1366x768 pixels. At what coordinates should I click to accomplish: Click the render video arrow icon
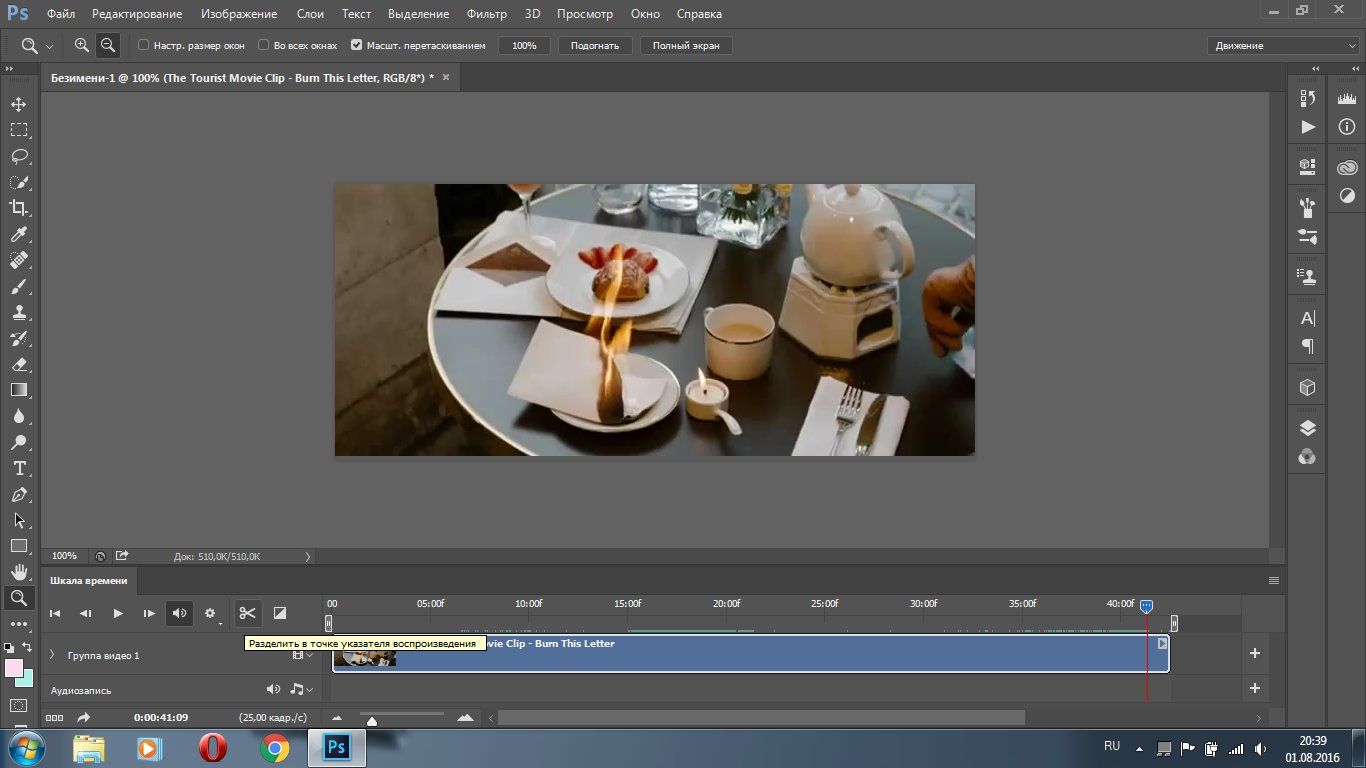tap(84, 717)
